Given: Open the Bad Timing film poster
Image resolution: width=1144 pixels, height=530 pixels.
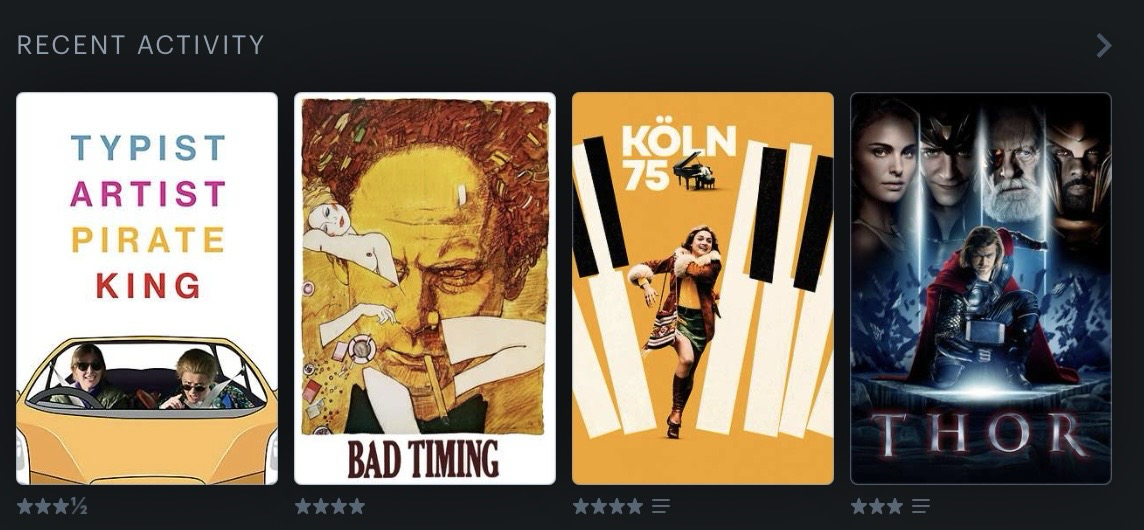Looking at the screenshot, I should [425, 288].
